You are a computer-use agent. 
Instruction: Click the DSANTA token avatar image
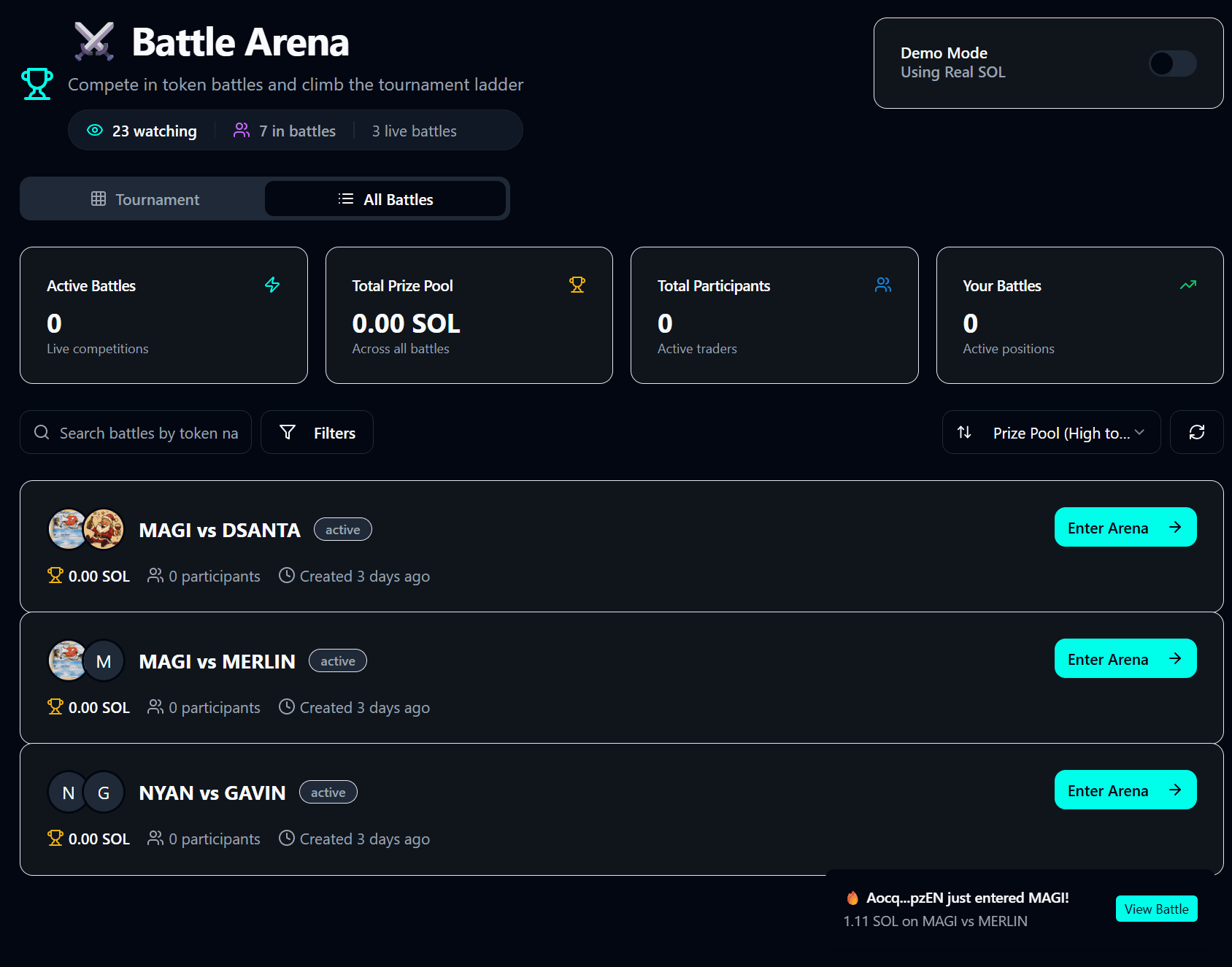[104, 529]
